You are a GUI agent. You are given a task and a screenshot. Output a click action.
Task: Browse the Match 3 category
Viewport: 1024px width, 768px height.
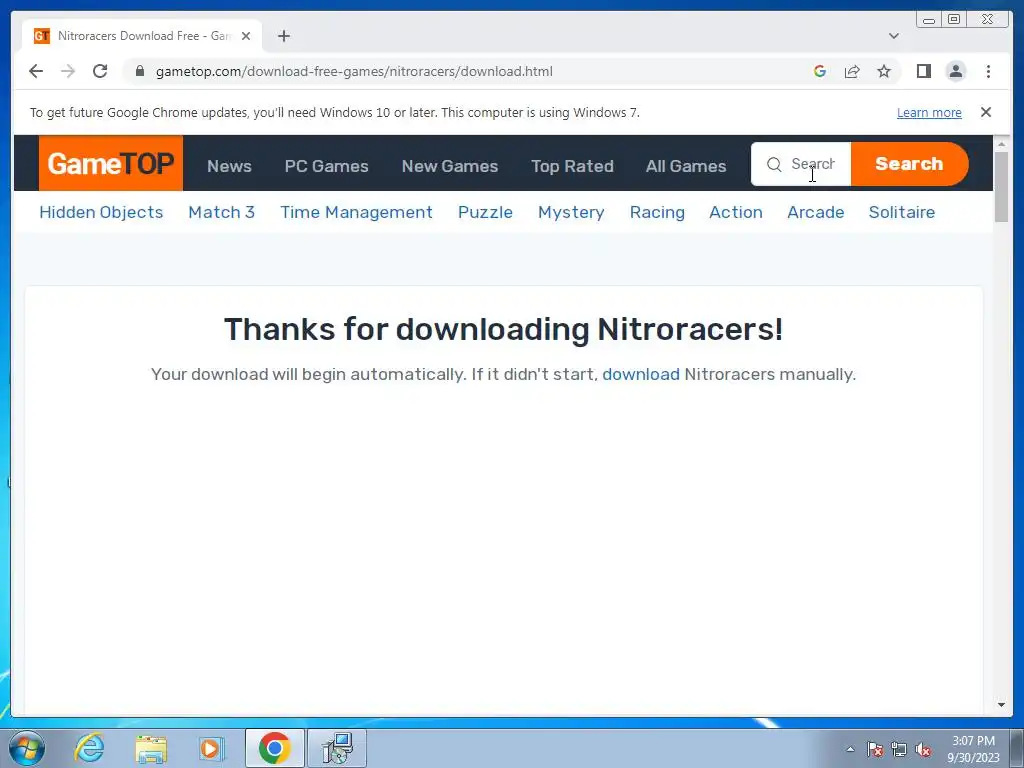tap(221, 212)
